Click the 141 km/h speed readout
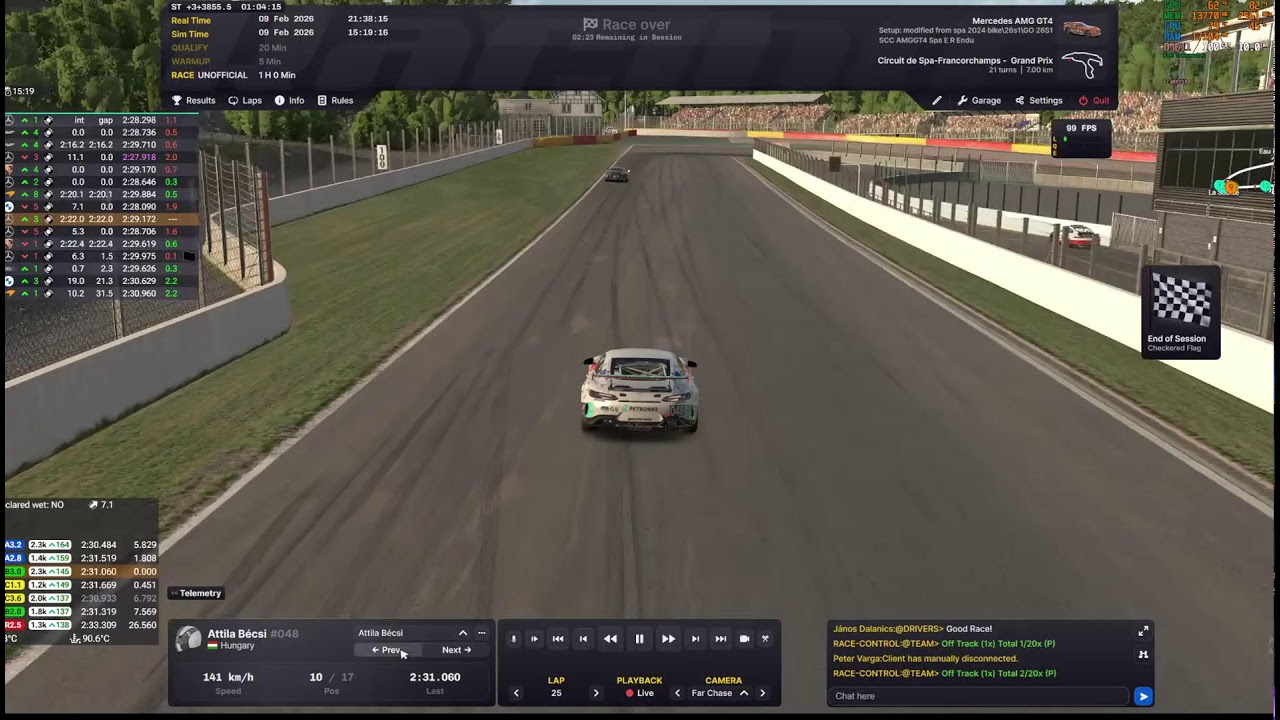The height and width of the screenshot is (720, 1280). point(228,677)
